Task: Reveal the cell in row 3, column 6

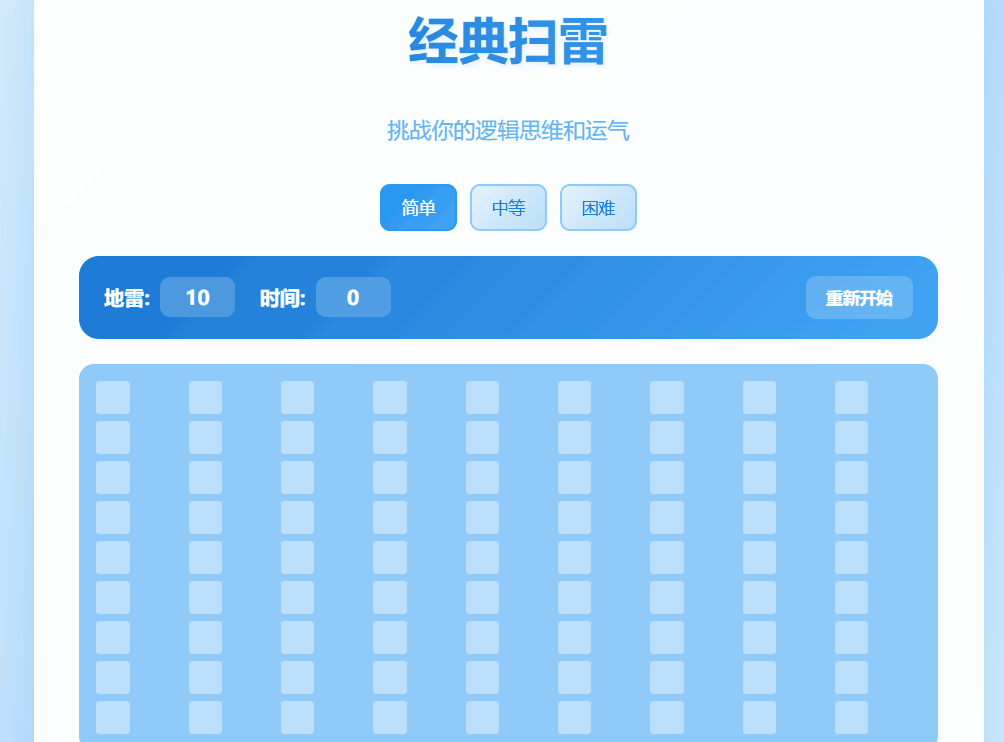Action: point(574,478)
